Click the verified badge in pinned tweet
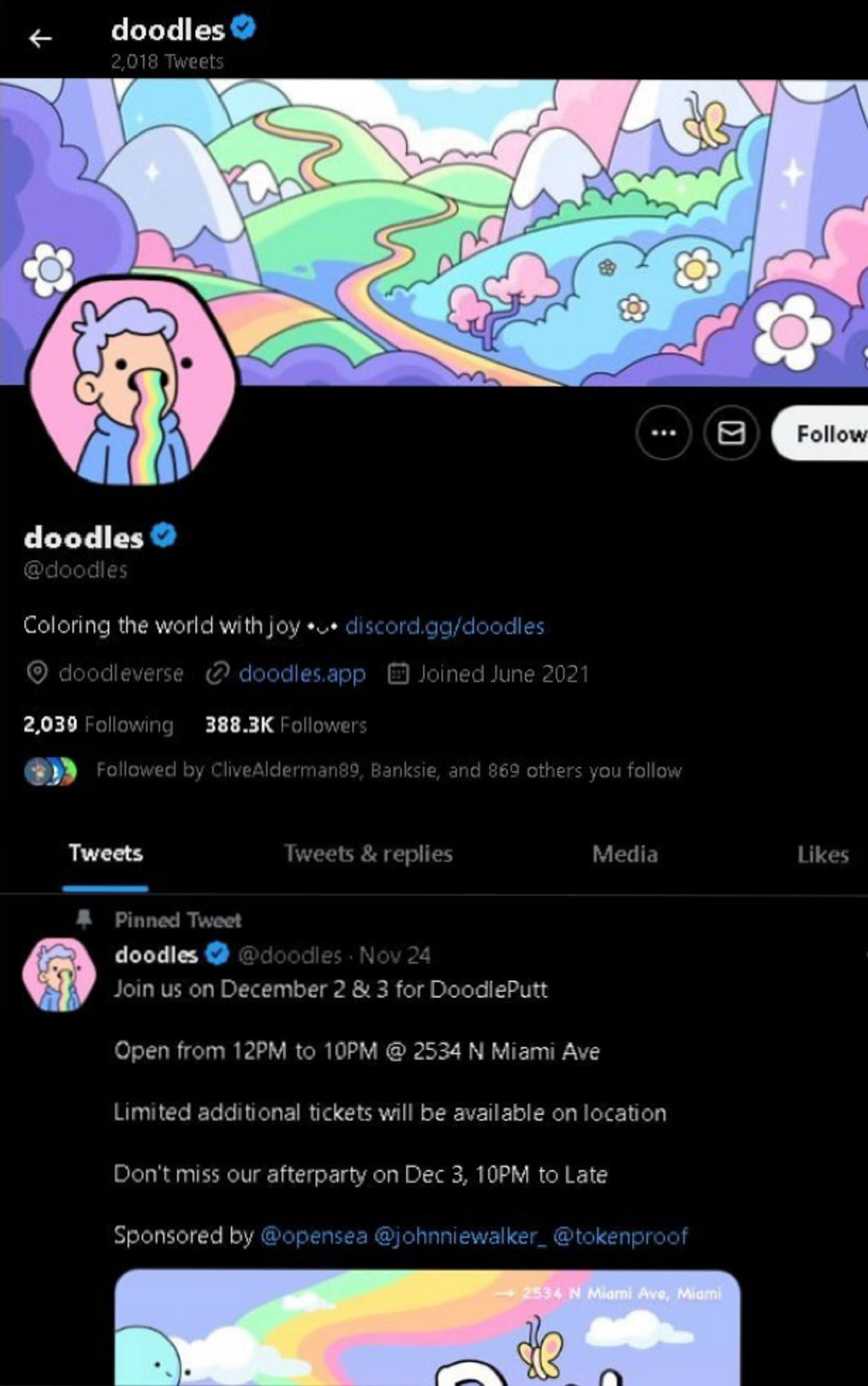Viewport: 868px width, 1386px height. click(x=217, y=955)
